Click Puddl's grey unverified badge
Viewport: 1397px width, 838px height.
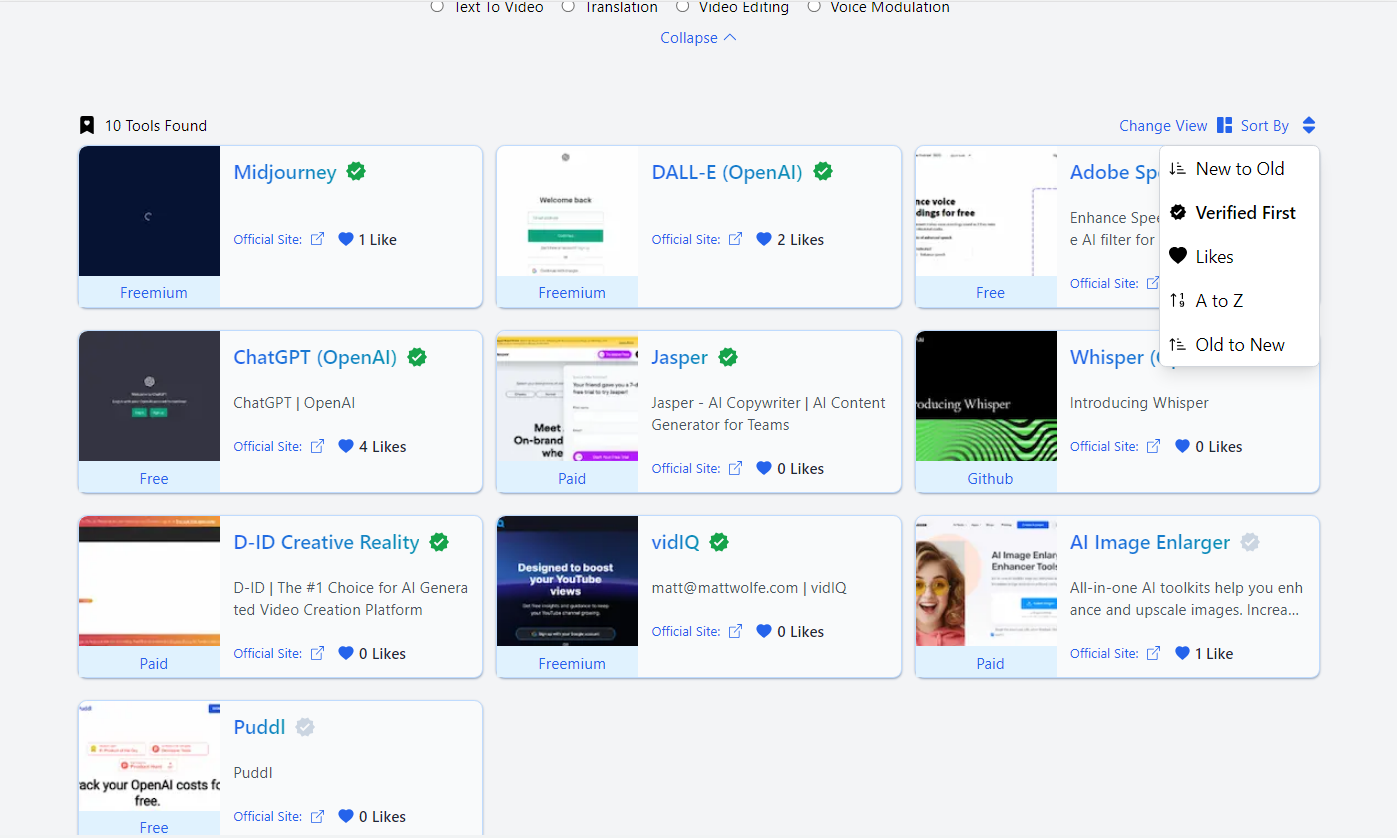[305, 727]
